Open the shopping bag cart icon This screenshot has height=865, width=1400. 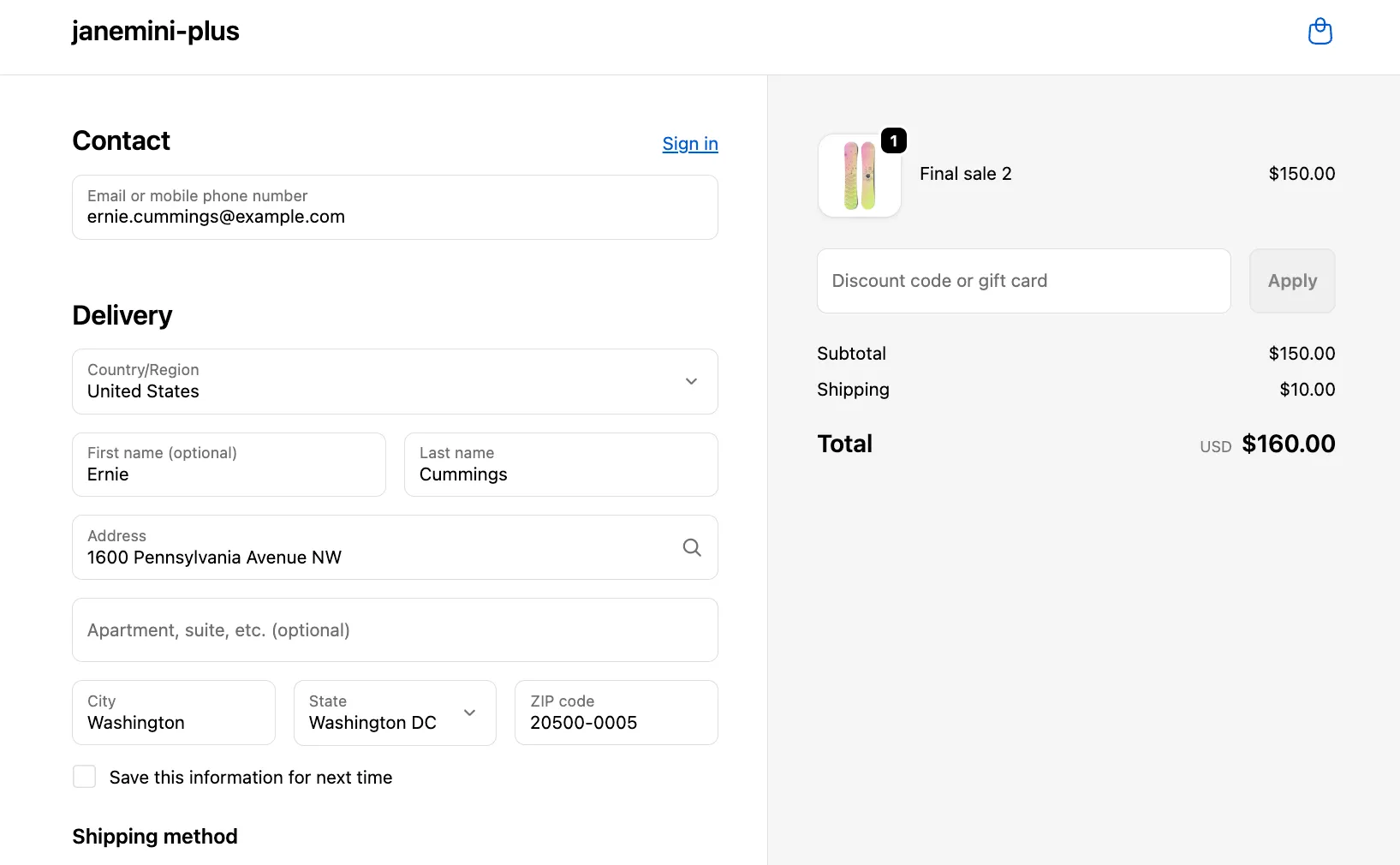pyautogui.click(x=1320, y=32)
